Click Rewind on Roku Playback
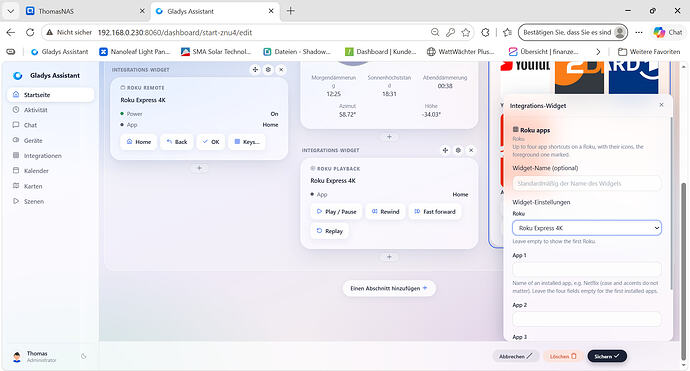 pos(385,212)
